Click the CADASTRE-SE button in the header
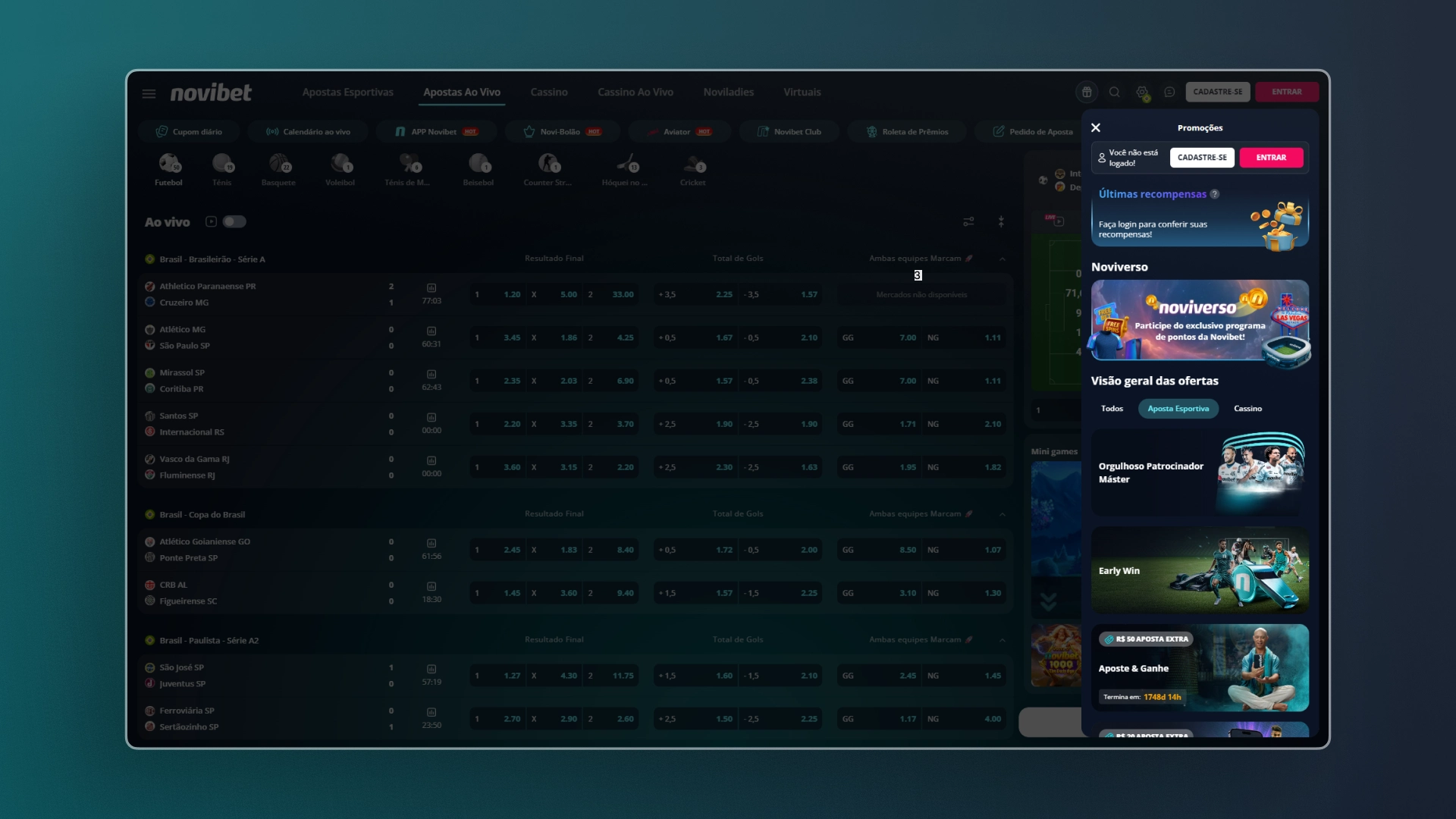This screenshot has height=819, width=1456. tap(1218, 92)
